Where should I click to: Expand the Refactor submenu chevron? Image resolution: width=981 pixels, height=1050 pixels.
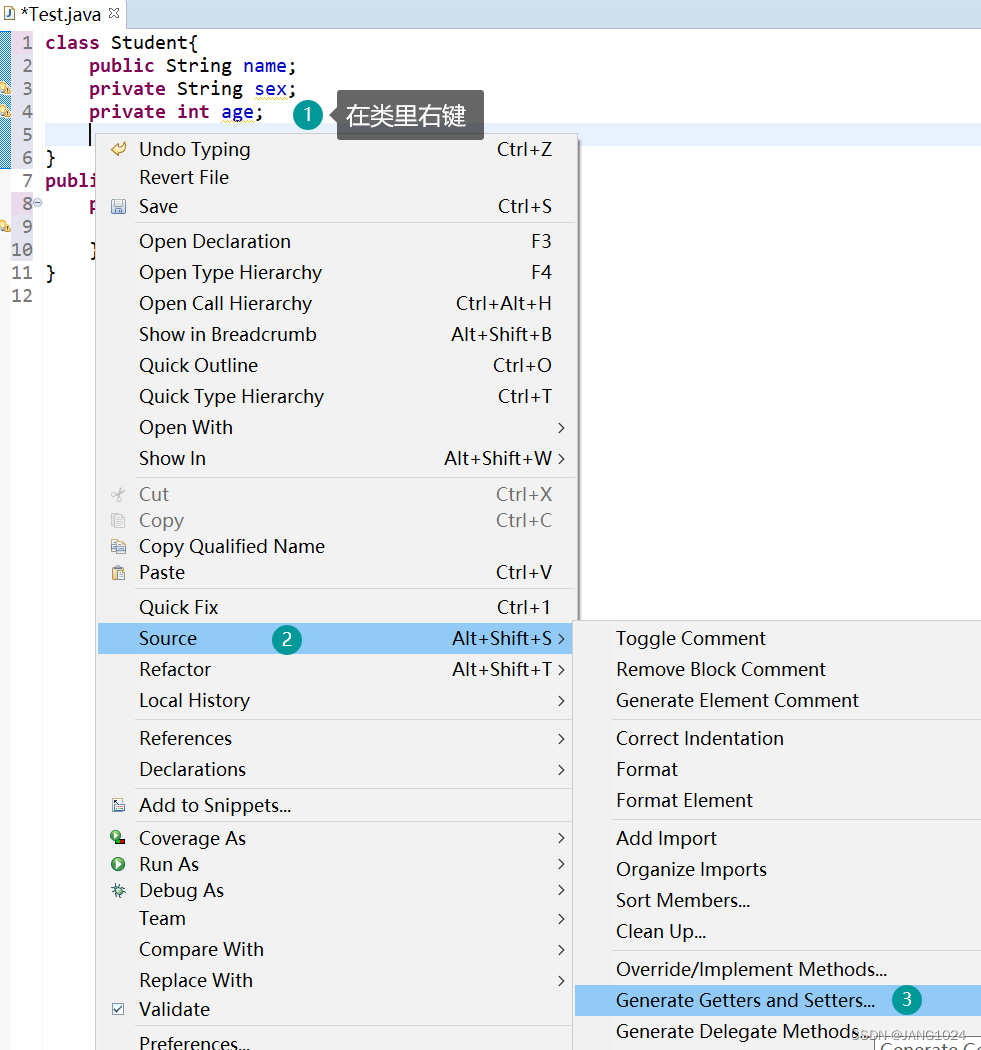coord(562,669)
